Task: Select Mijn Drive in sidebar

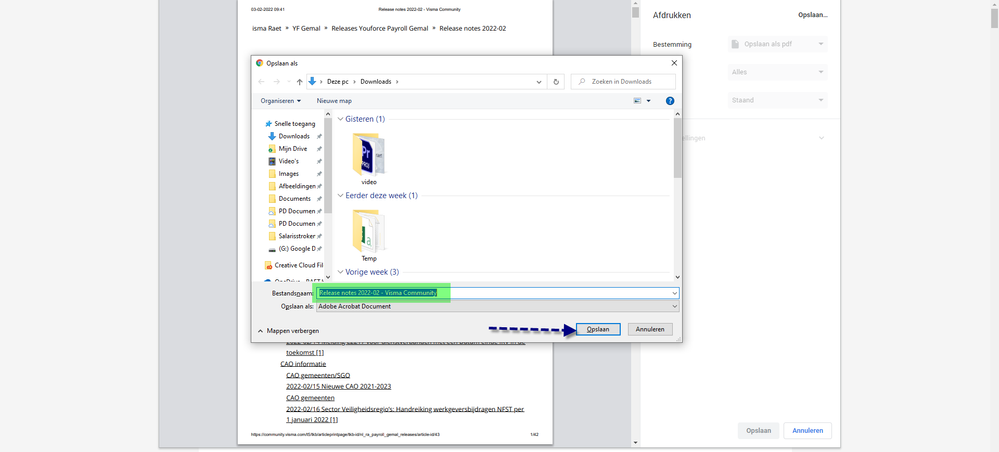Action: click(x=293, y=149)
